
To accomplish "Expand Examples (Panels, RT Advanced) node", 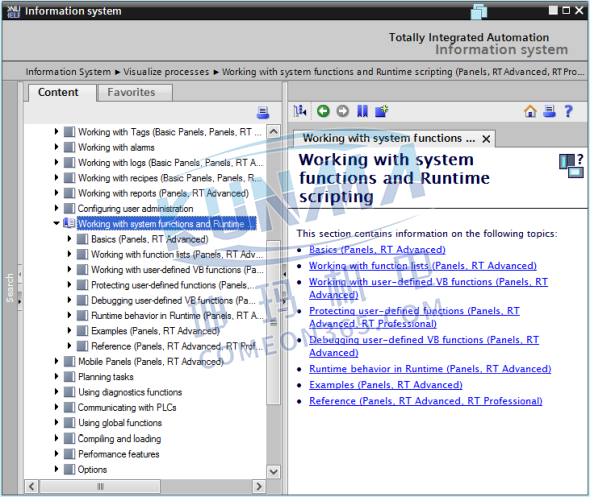I will (x=69, y=330).
